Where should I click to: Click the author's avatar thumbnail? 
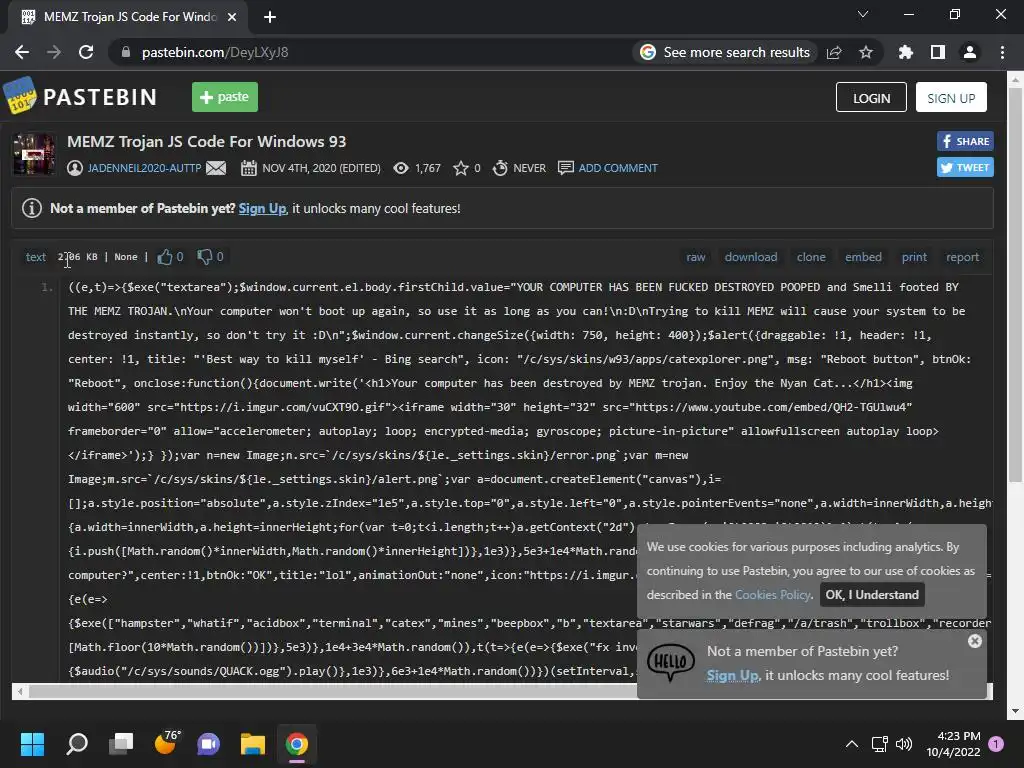coord(34,154)
